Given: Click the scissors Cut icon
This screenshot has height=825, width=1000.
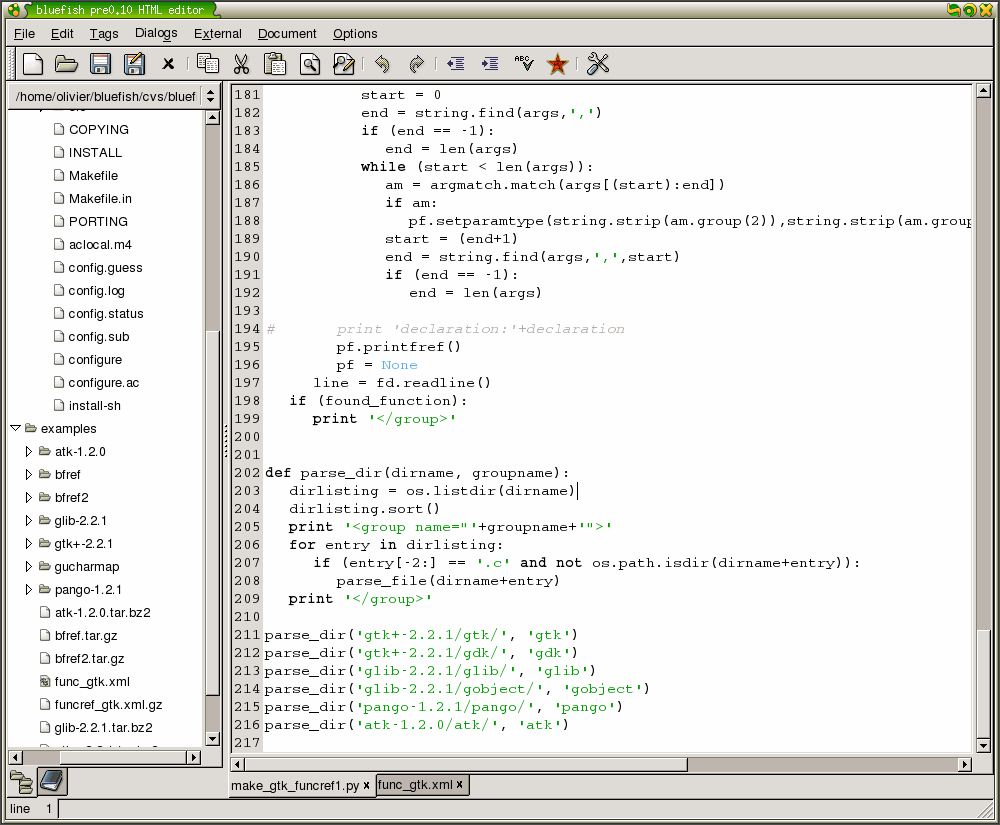Looking at the screenshot, I should tap(241, 64).
